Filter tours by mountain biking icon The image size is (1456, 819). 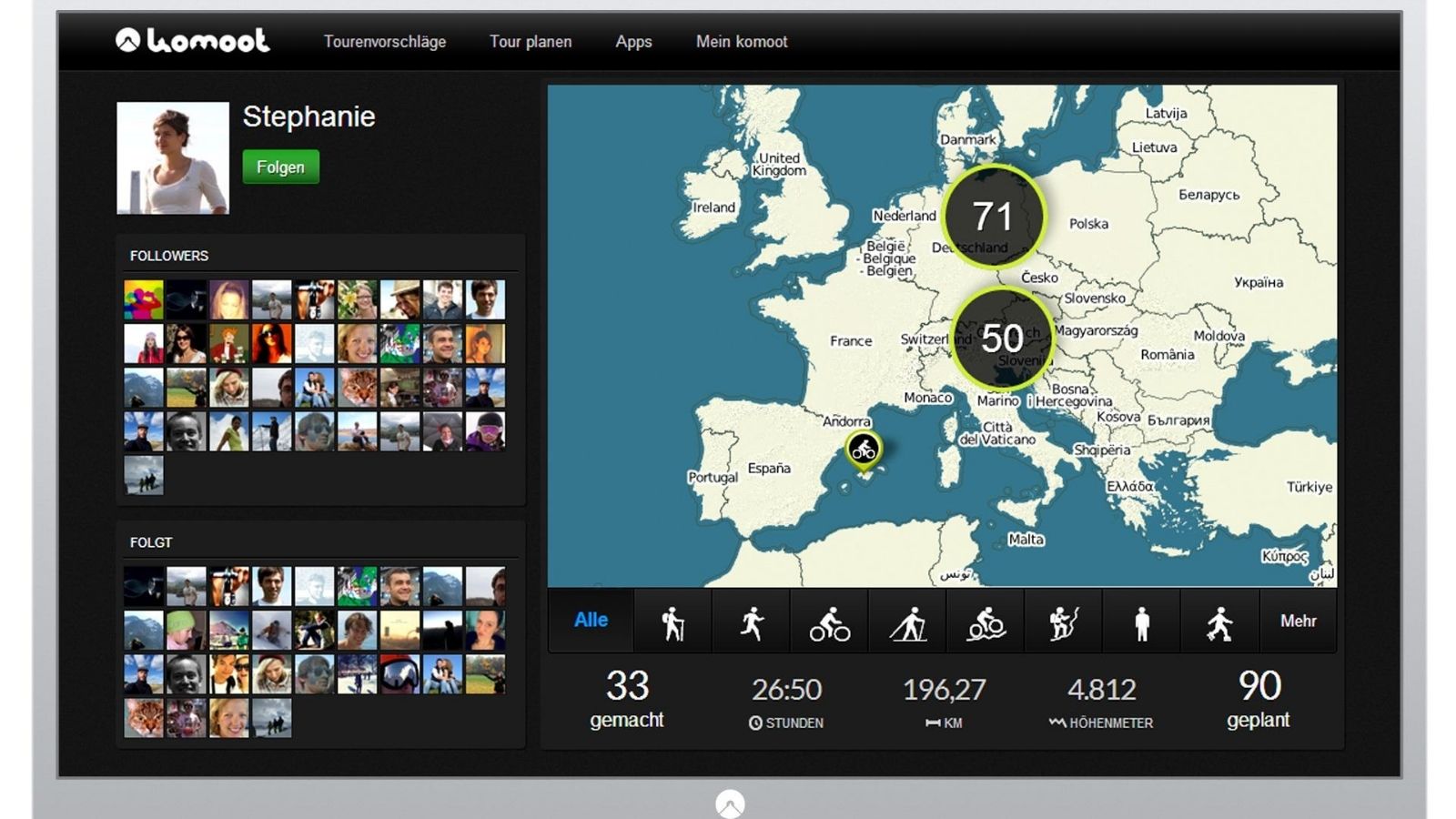(986, 623)
